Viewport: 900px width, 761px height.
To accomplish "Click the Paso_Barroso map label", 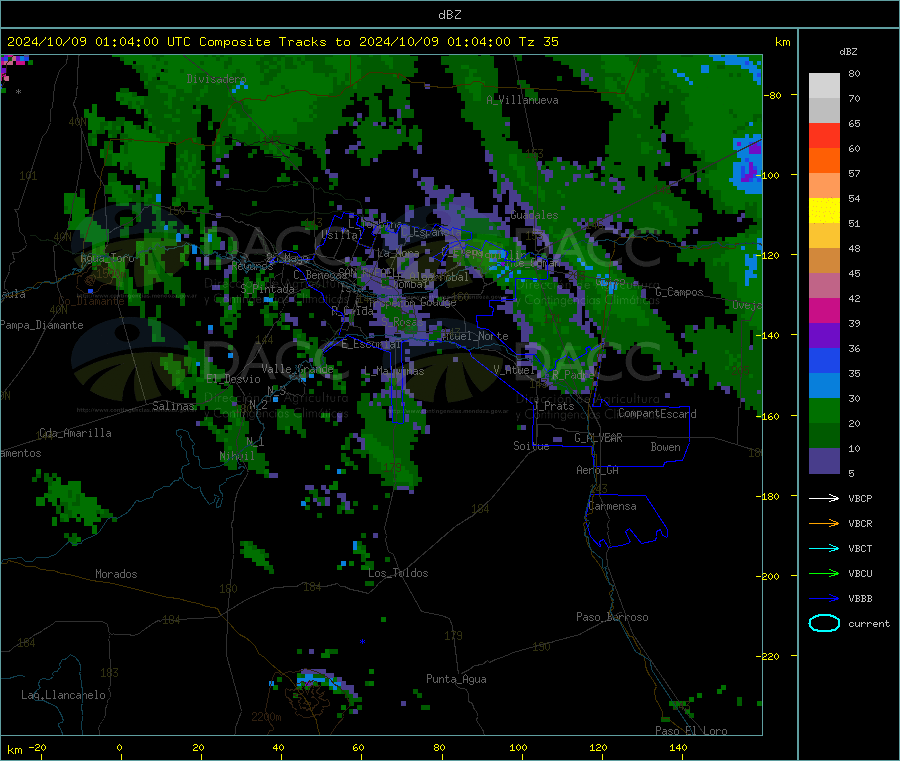I will [612, 617].
